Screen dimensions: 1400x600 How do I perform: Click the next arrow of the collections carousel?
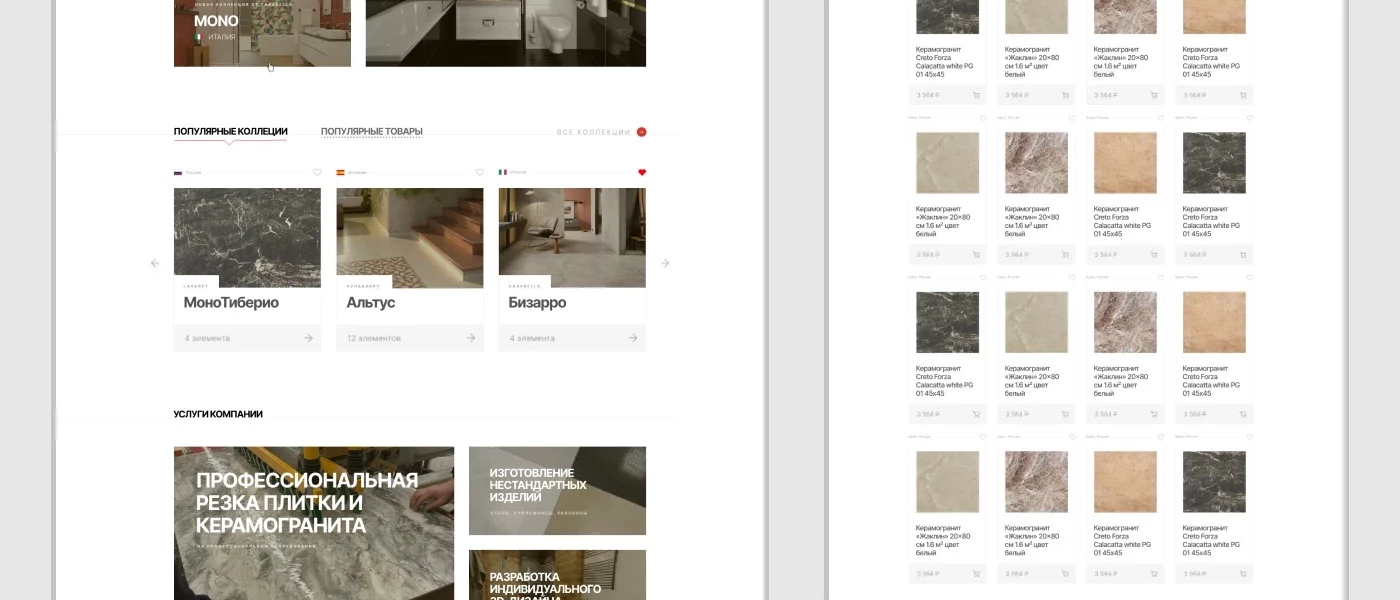[x=665, y=263]
